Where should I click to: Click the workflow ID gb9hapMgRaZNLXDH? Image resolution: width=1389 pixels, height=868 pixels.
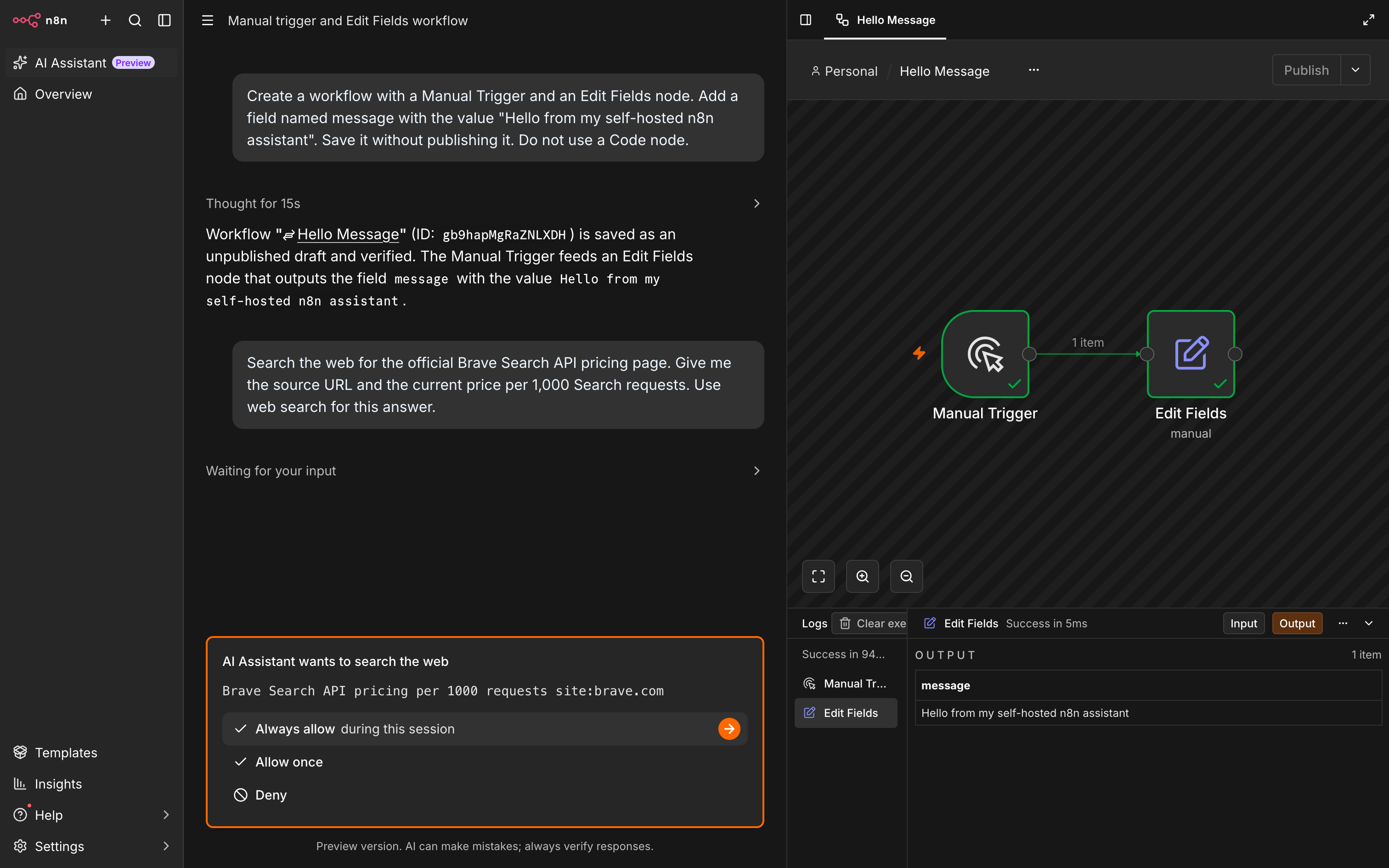tap(504, 235)
